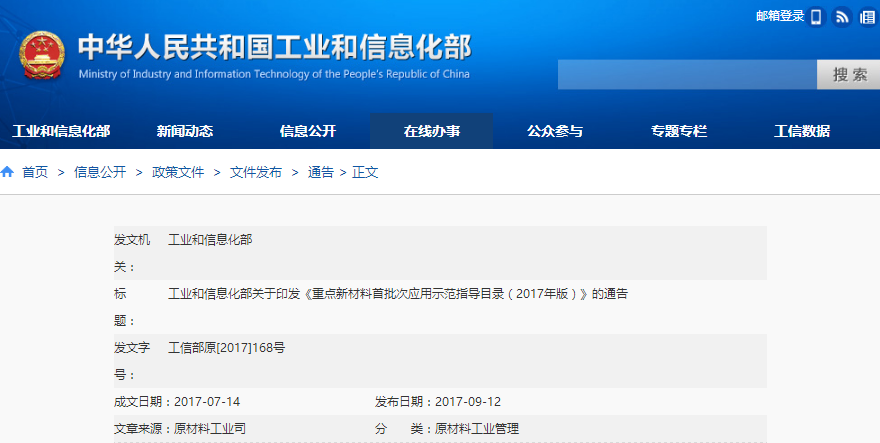Go to the 专题专栏 navigation item
This screenshot has height=443, width=880.
[x=679, y=131]
